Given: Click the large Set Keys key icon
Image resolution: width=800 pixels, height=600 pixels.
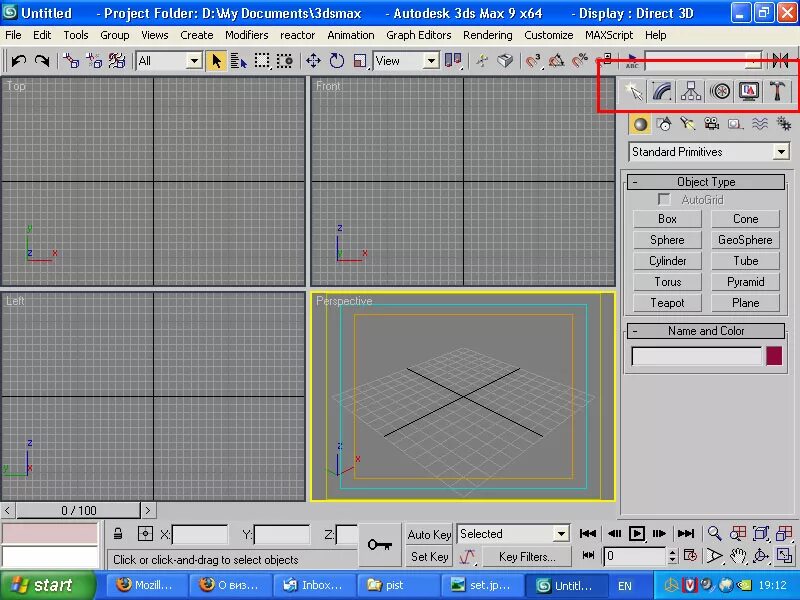Looking at the screenshot, I should [380, 545].
